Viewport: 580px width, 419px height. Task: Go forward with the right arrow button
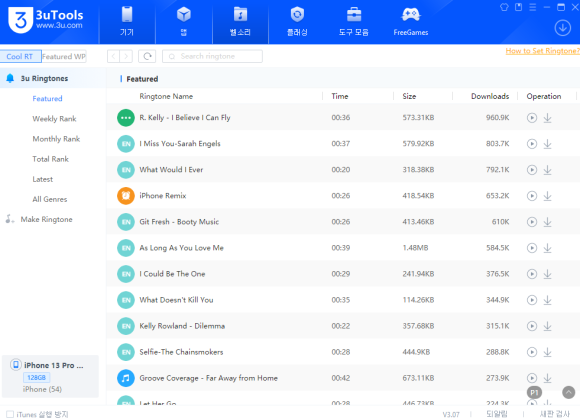pos(126,56)
